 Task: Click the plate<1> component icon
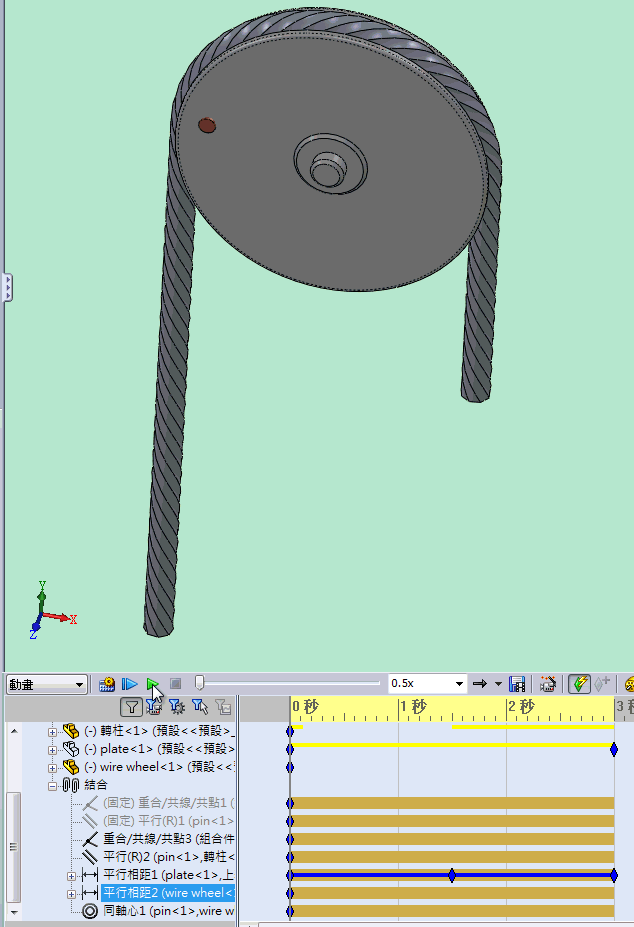71,749
